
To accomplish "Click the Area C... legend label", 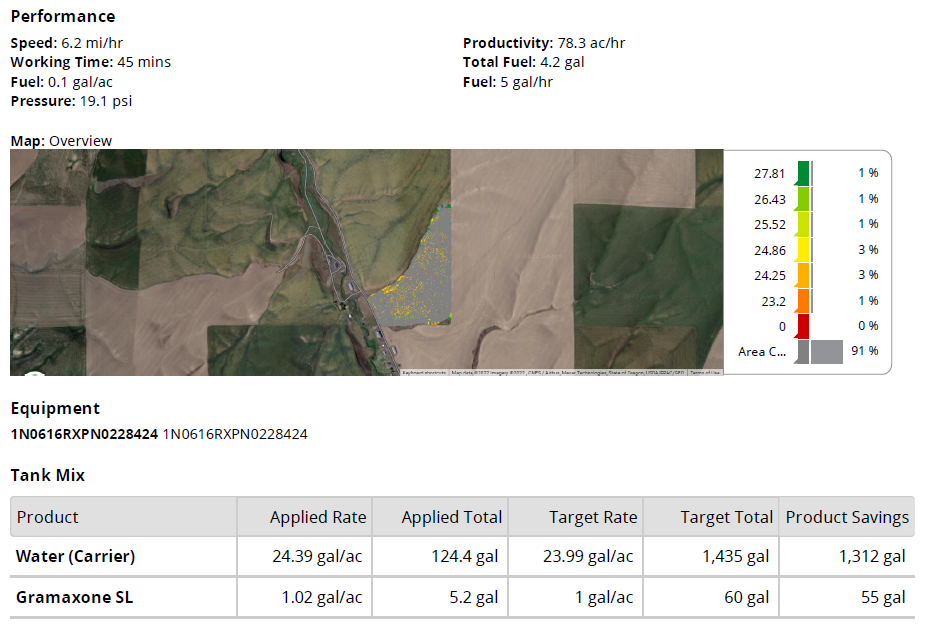I will (x=762, y=352).
